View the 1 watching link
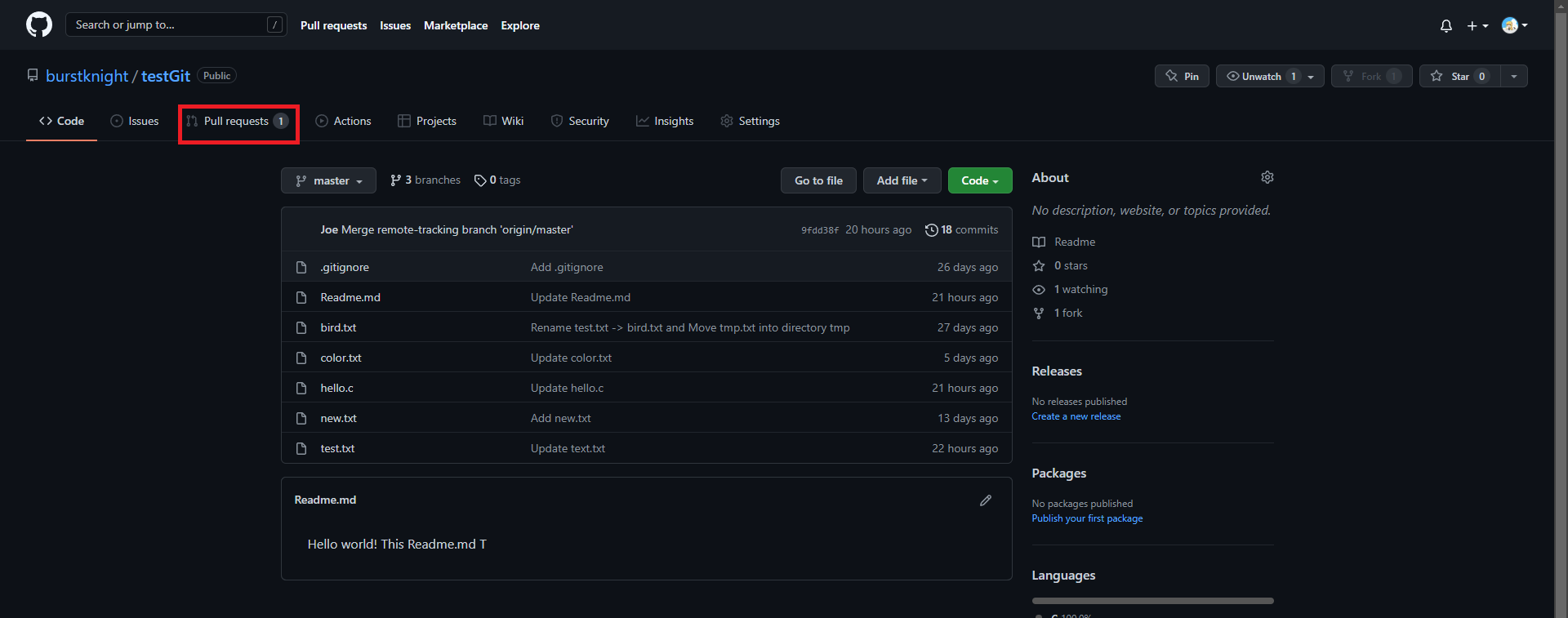 point(1070,289)
